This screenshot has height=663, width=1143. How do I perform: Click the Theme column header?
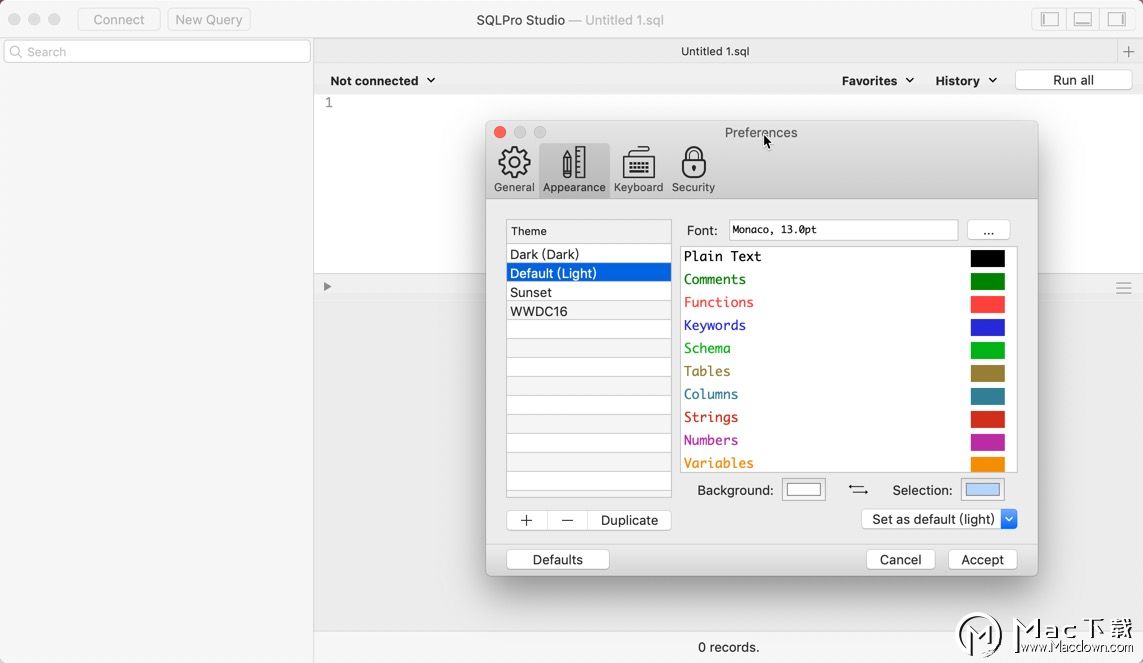click(588, 231)
